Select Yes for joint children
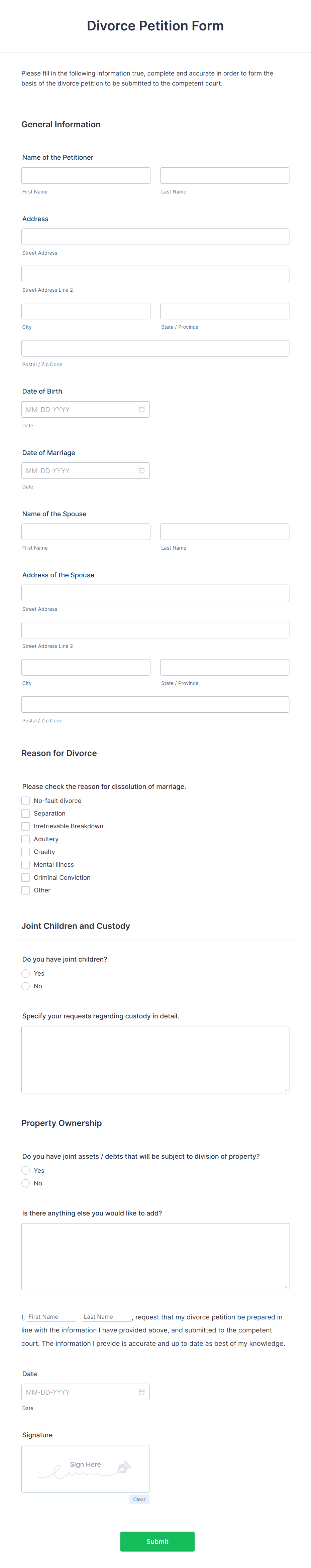 (x=26, y=973)
